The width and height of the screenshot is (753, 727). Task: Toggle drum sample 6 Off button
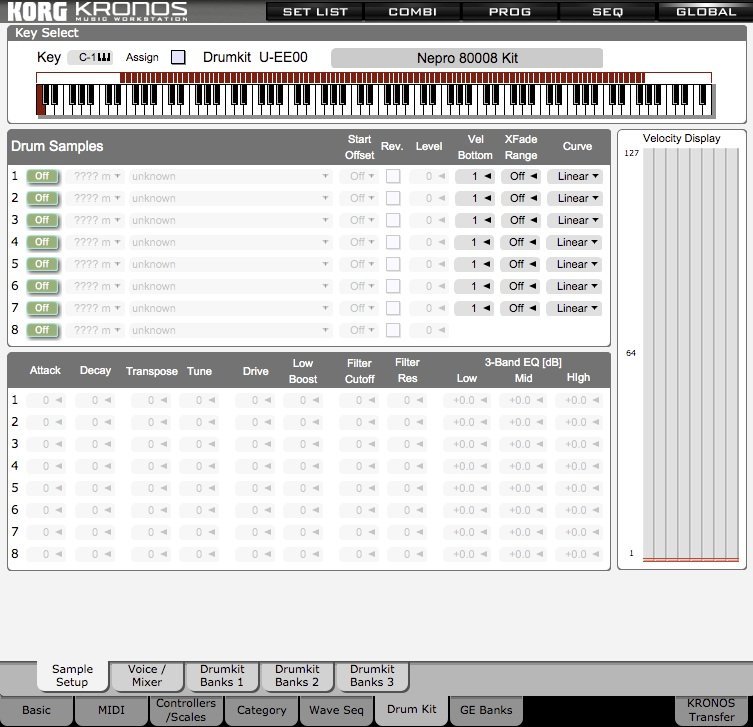tap(43, 287)
